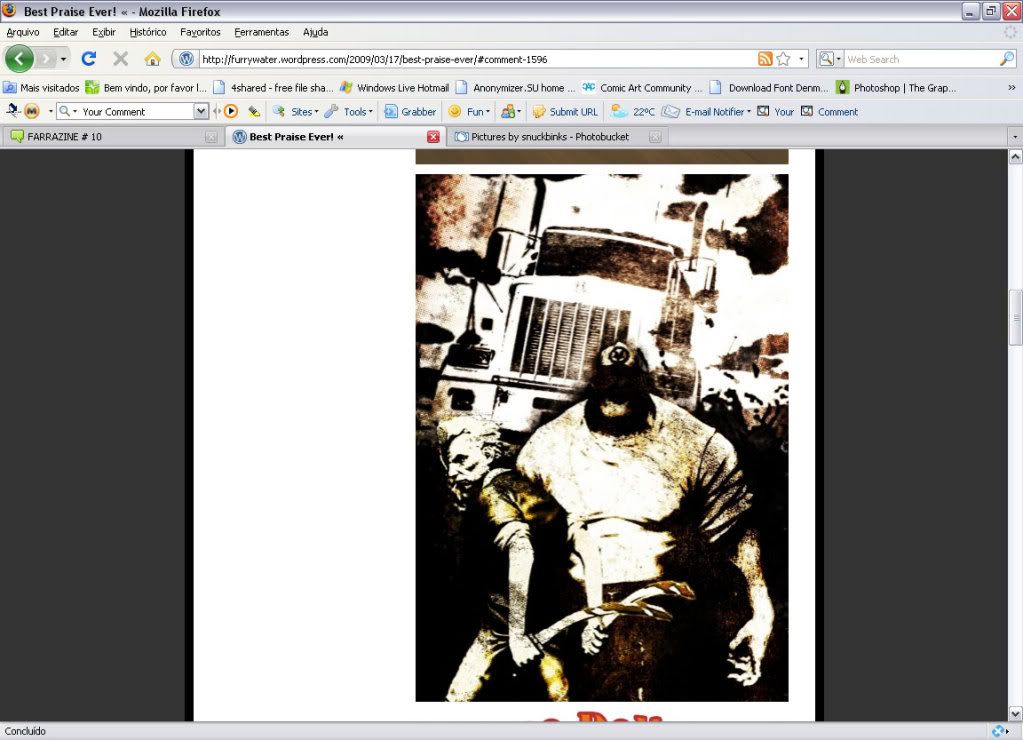Open the toolbar logo options arrow
1023x740 pixels.
(x=50, y=112)
